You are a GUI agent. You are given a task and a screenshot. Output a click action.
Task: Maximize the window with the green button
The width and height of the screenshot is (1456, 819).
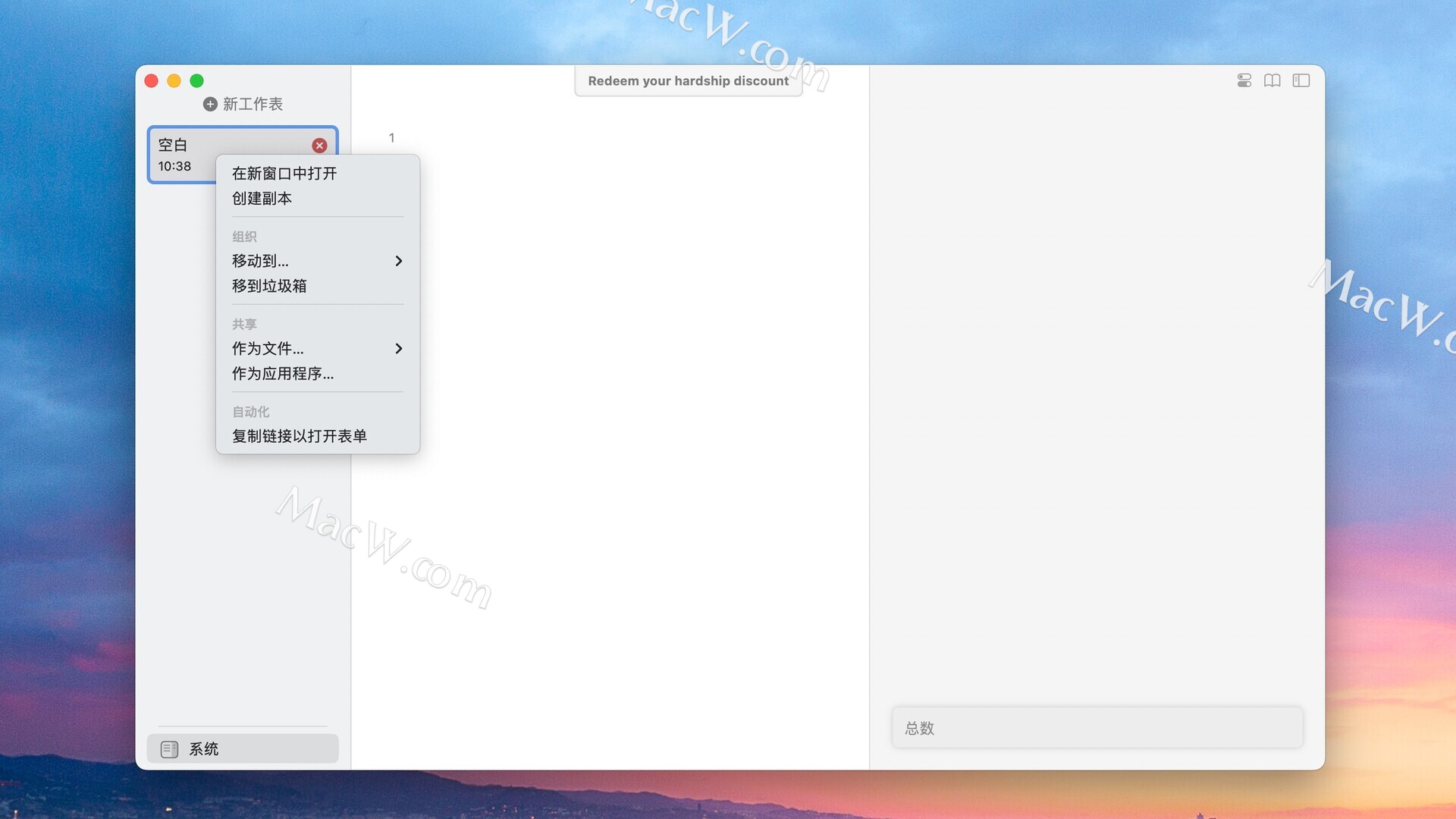(196, 80)
